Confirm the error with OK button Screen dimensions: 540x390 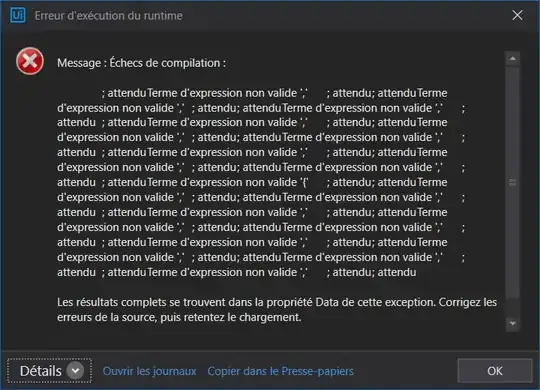point(495,371)
